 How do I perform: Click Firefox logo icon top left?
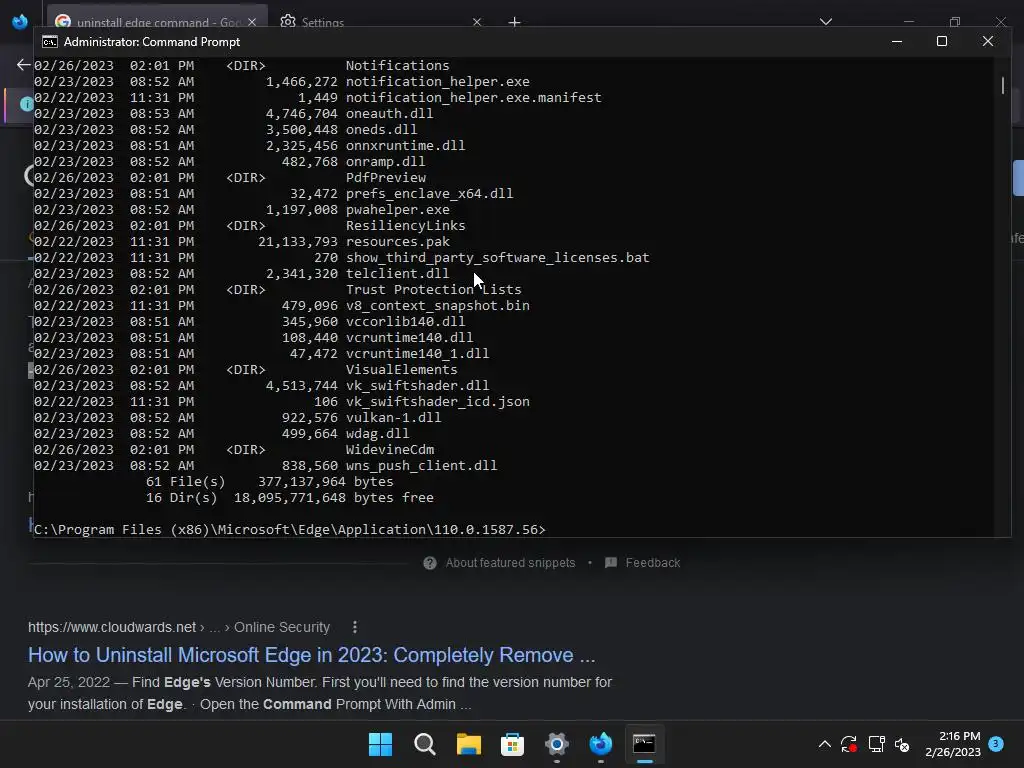[x=20, y=22]
